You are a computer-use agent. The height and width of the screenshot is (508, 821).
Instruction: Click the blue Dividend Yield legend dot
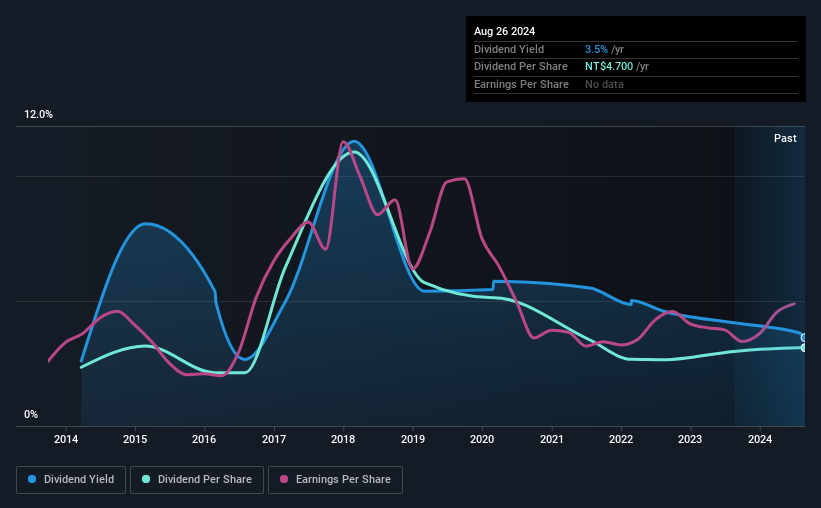pos(32,479)
